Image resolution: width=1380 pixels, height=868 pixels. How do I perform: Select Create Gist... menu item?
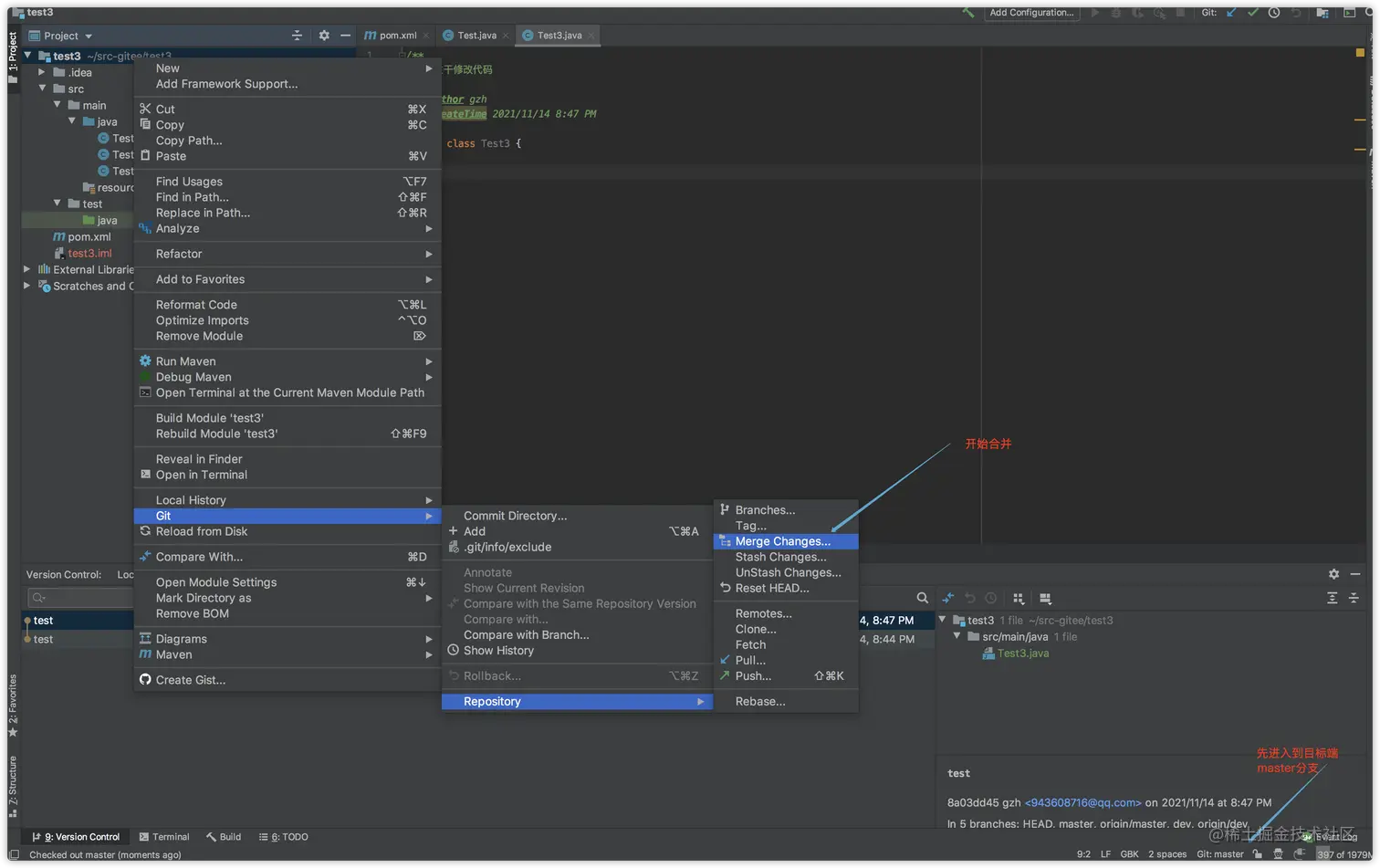(287, 680)
